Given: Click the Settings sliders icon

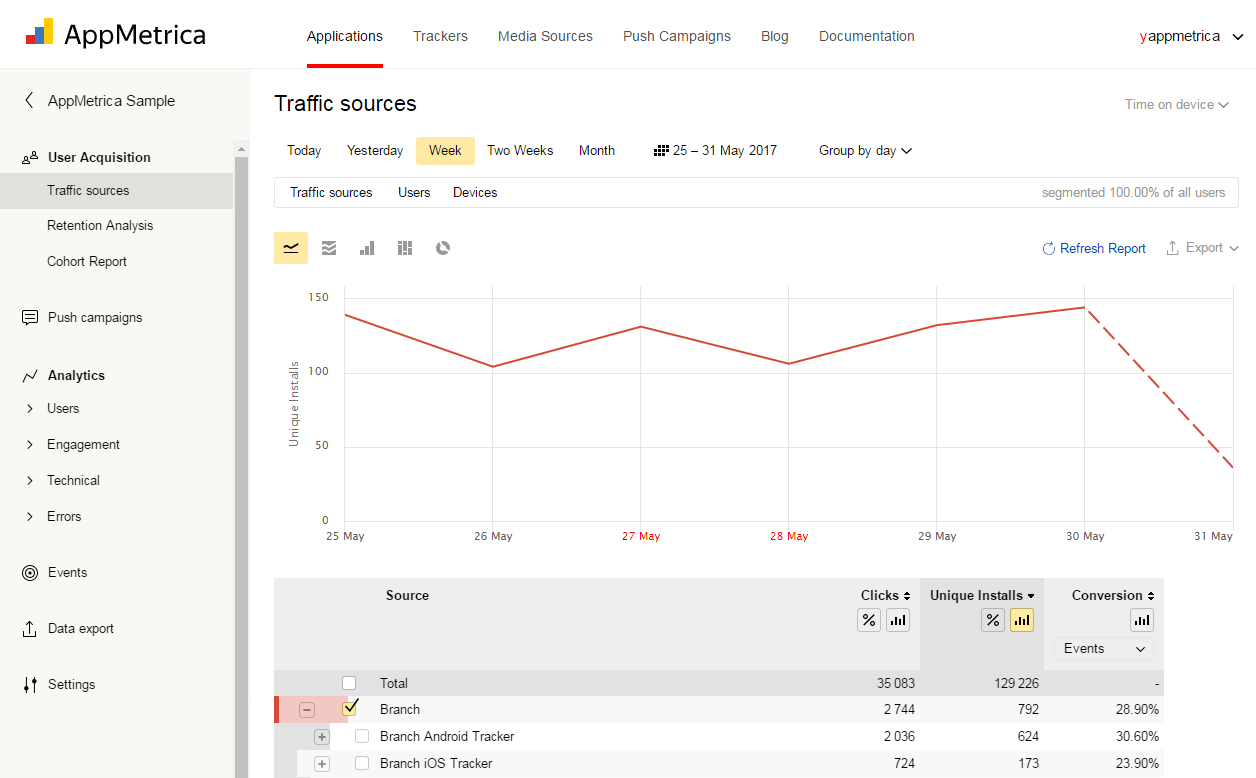Looking at the screenshot, I should point(30,685).
